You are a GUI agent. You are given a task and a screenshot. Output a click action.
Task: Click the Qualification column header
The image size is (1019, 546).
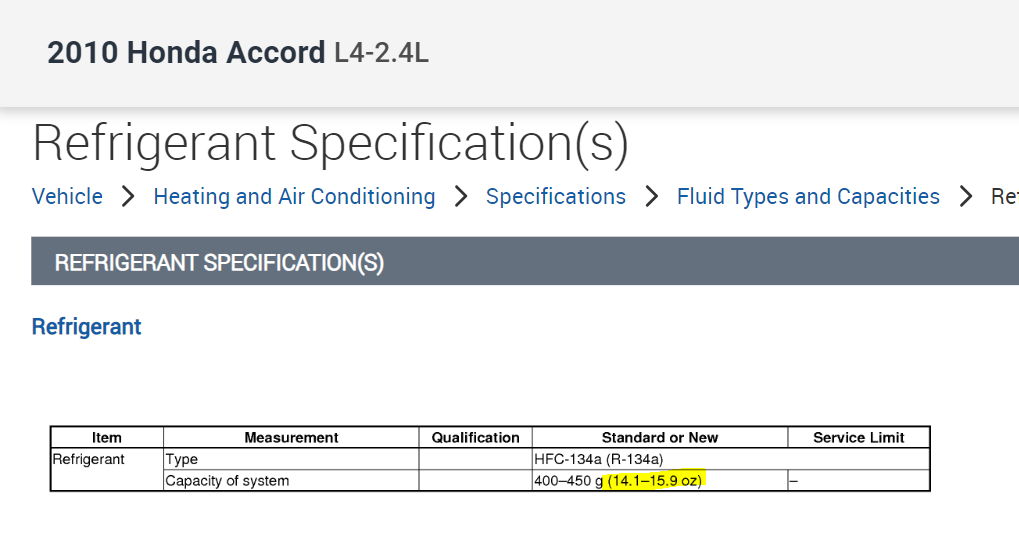[x=475, y=437]
